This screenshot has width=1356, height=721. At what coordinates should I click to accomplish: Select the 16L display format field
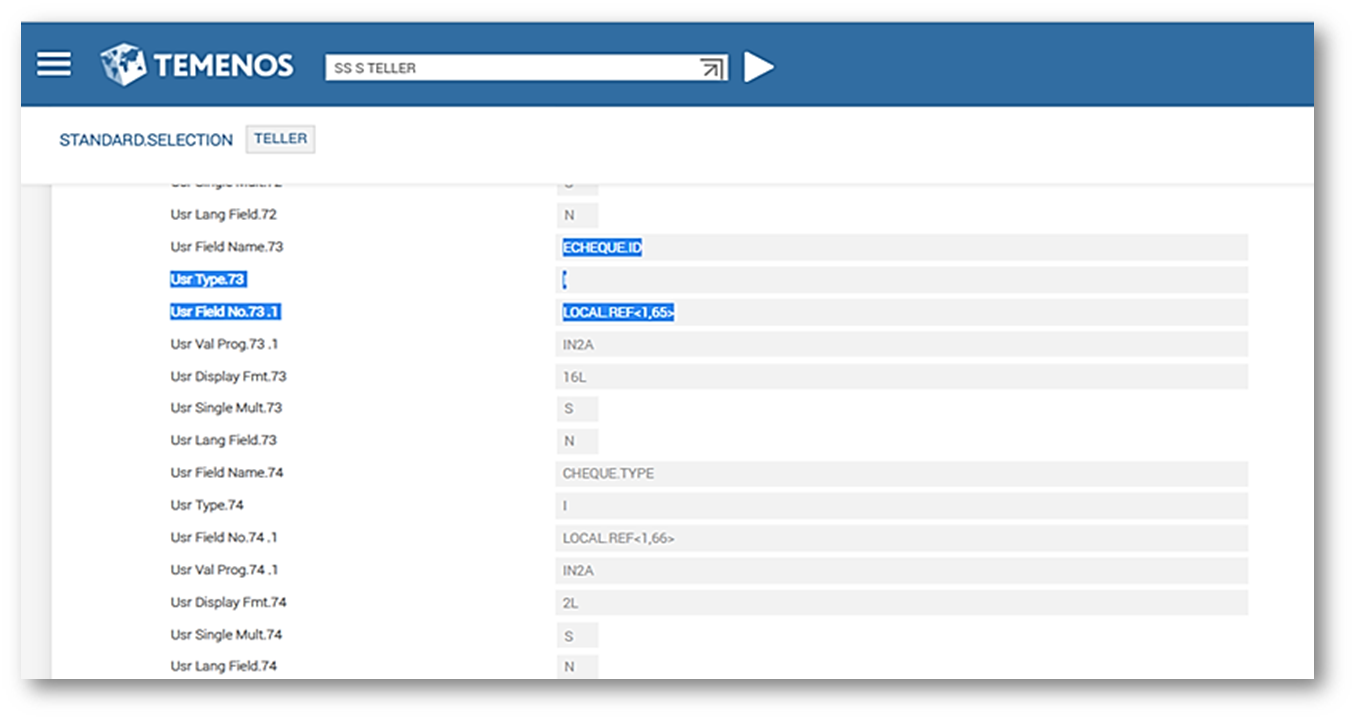click(x=900, y=377)
